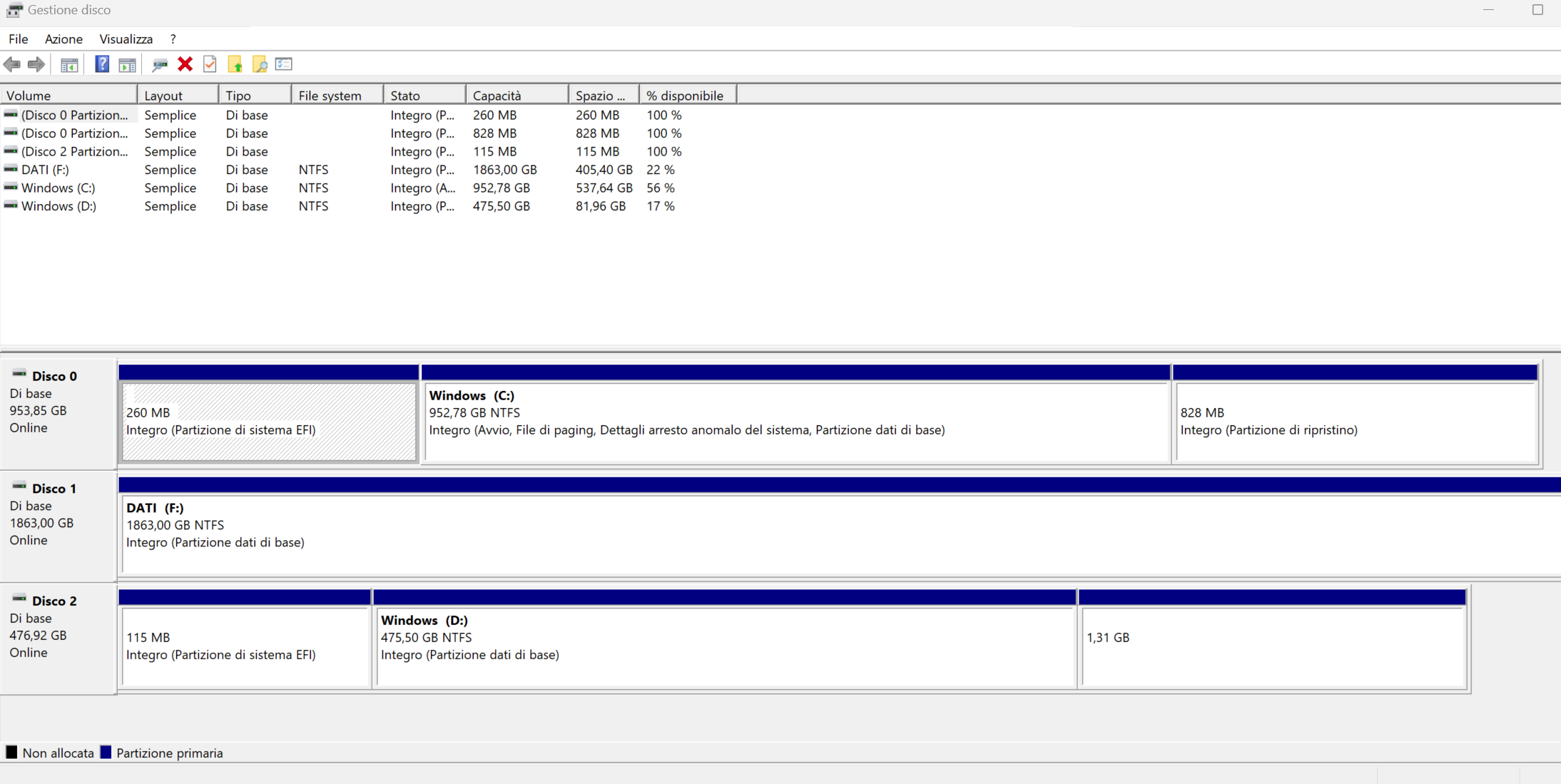The height and width of the screenshot is (784, 1561).
Task: Open the File menu
Action: (x=18, y=39)
